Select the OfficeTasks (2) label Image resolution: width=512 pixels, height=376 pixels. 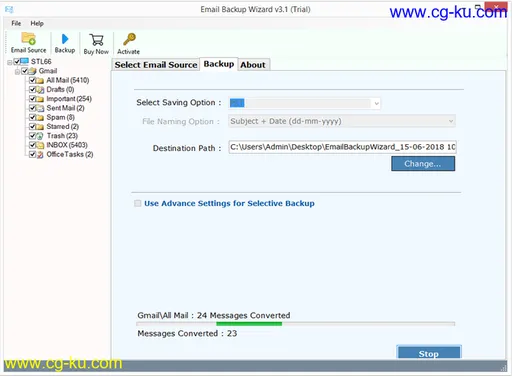click(70, 154)
